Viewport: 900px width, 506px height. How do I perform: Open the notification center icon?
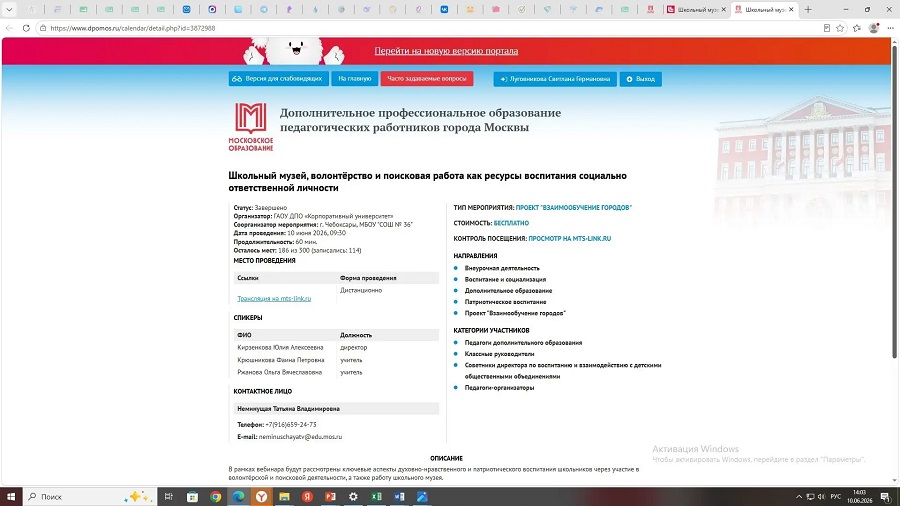coord(886,497)
